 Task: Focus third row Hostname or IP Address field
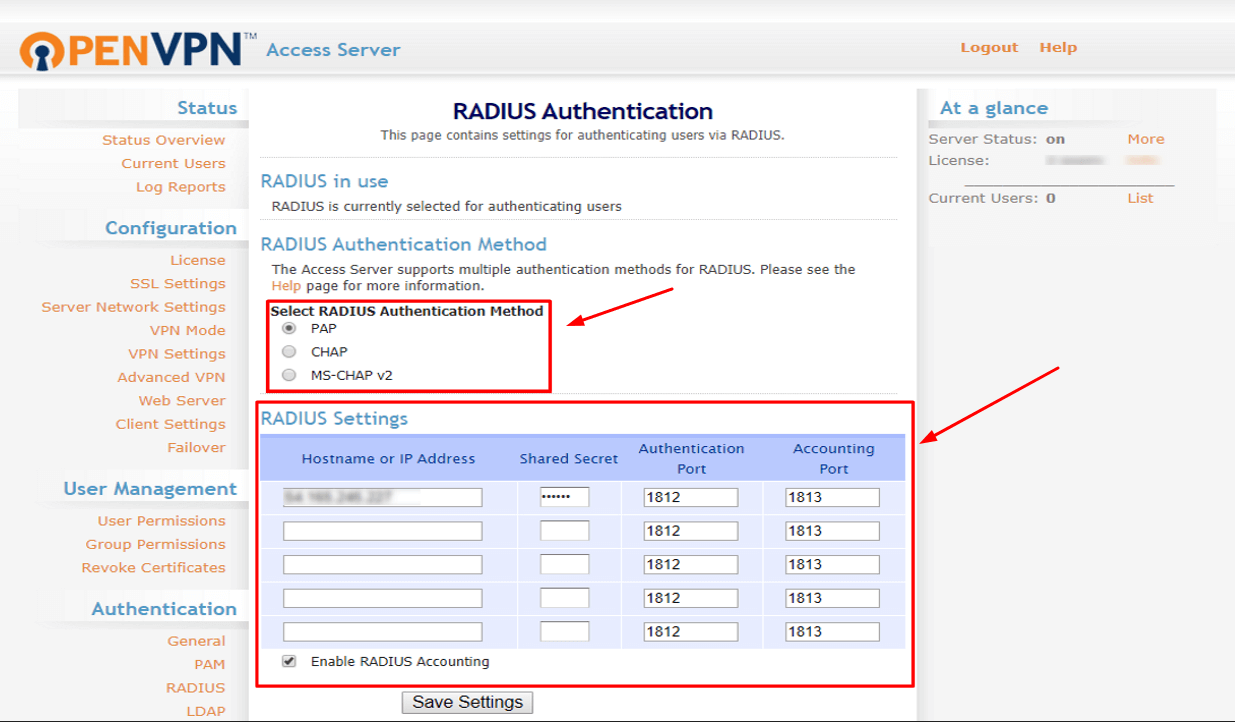tap(382, 564)
